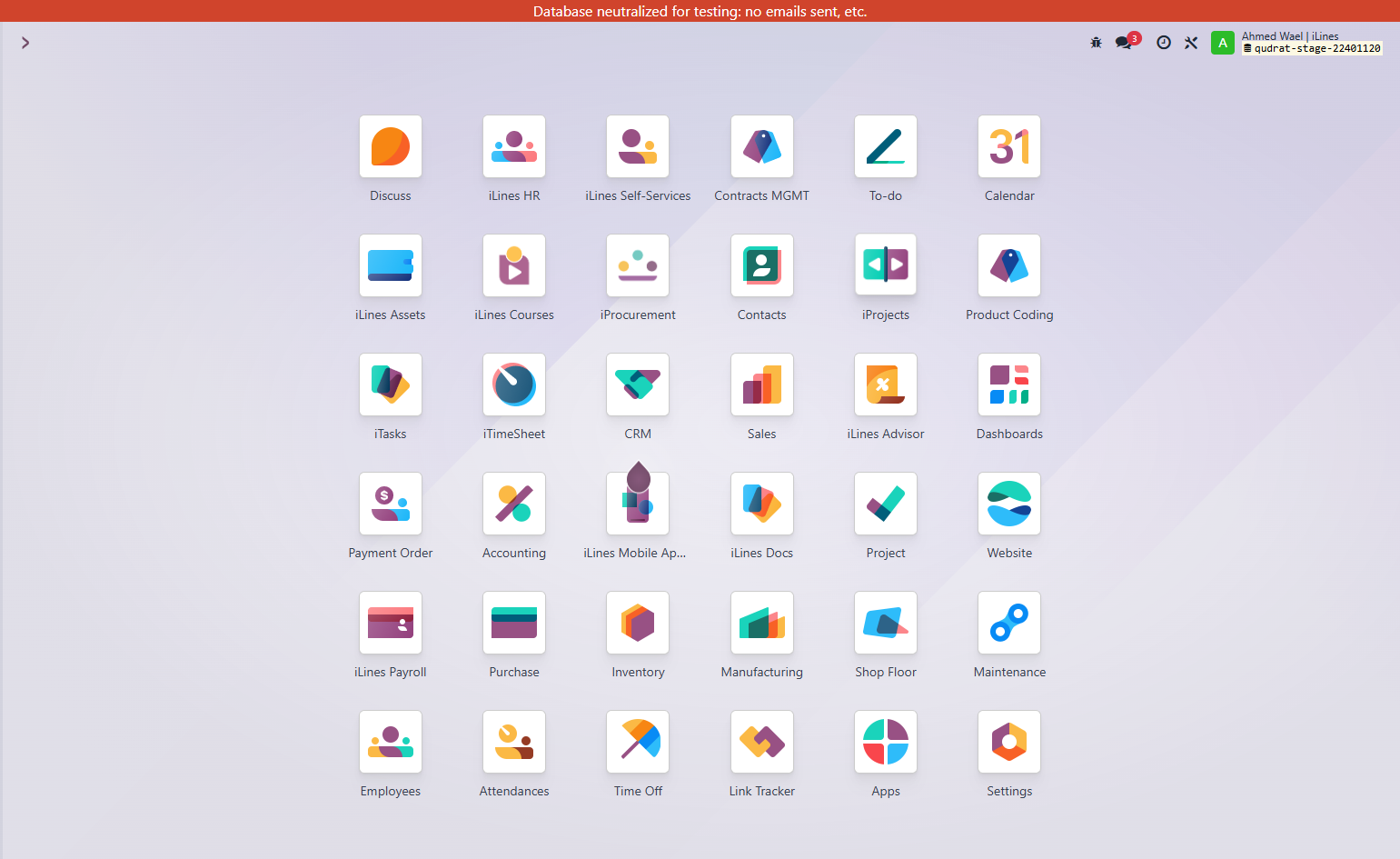
Task: Open conversations with 3 unread messages
Action: pyautogui.click(x=1127, y=42)
